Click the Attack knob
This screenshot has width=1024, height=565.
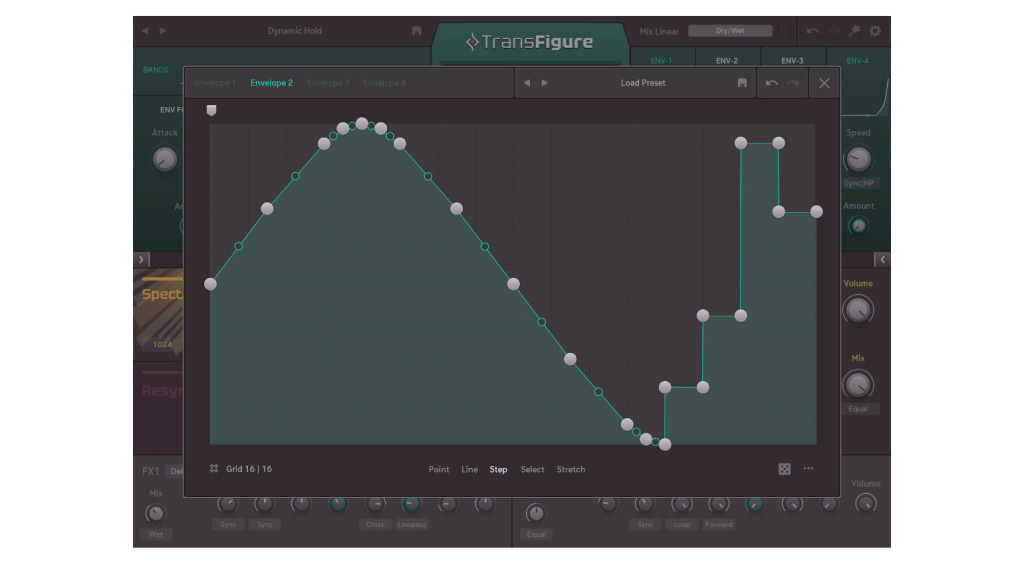165,159
